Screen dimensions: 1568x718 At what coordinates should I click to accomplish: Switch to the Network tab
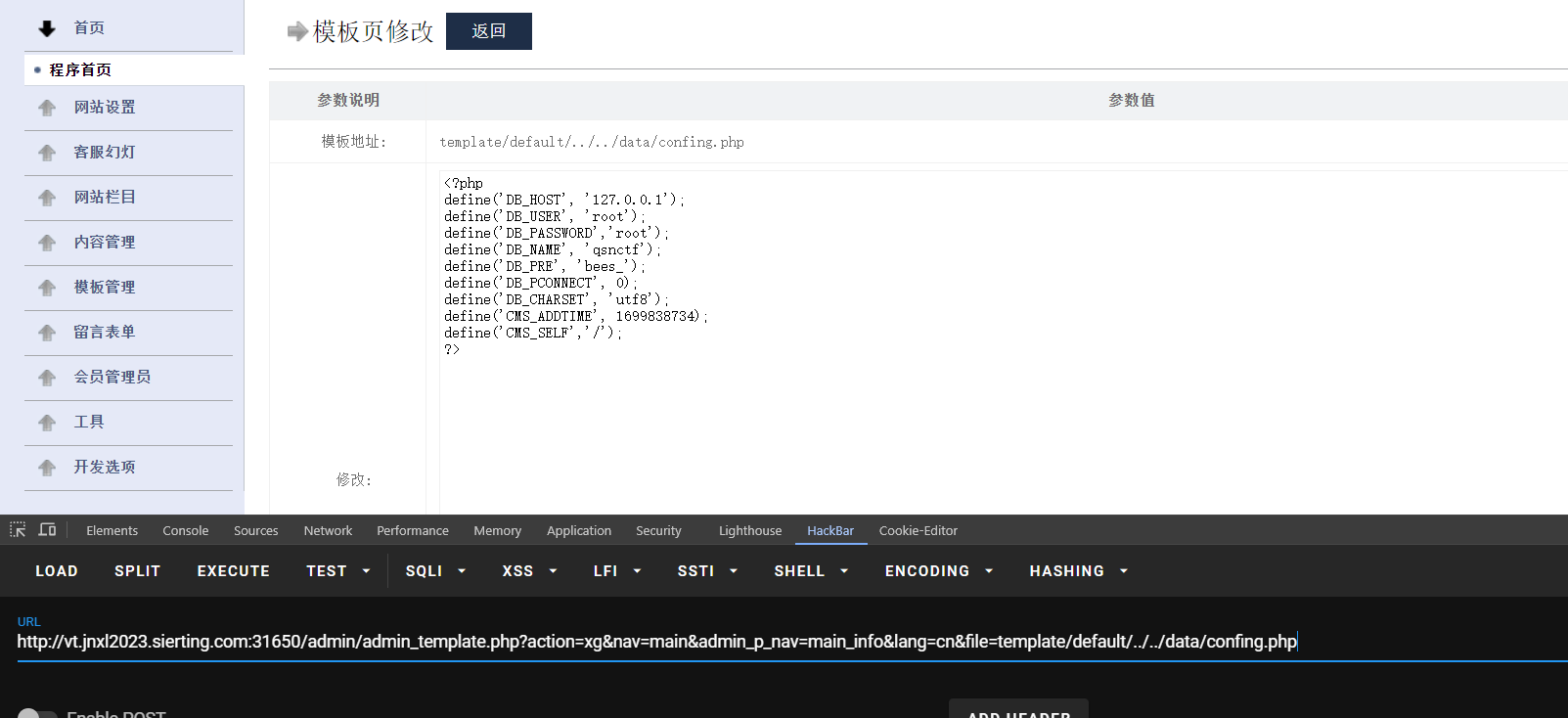328,530
